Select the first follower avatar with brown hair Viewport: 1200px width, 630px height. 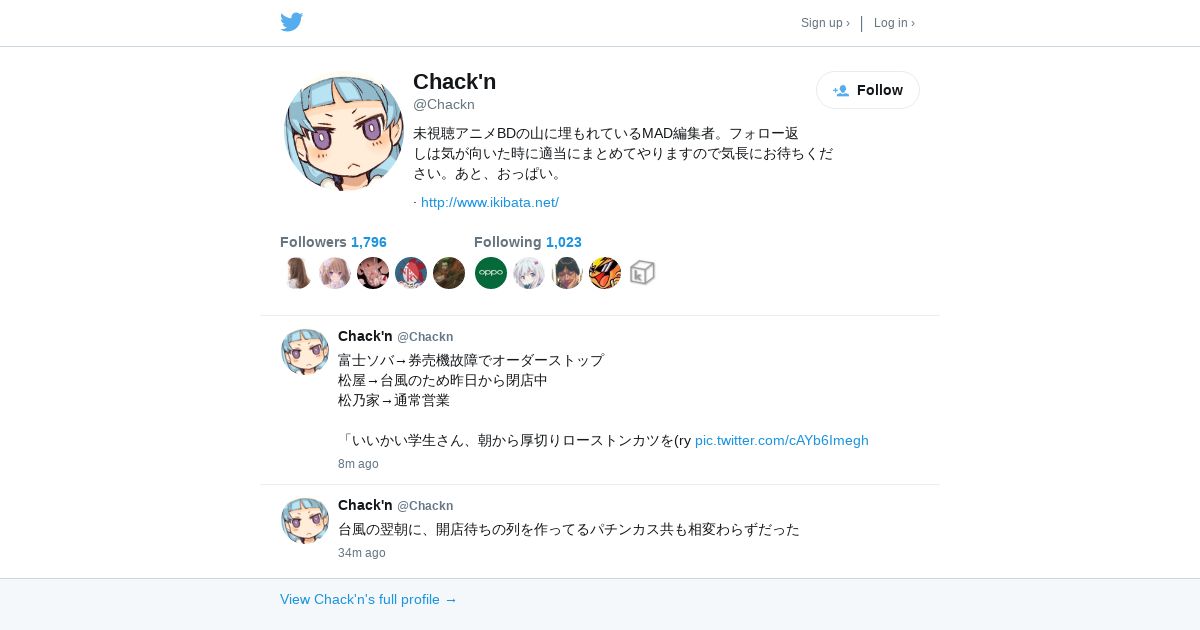pyautogui.click(x=297, y=273)
